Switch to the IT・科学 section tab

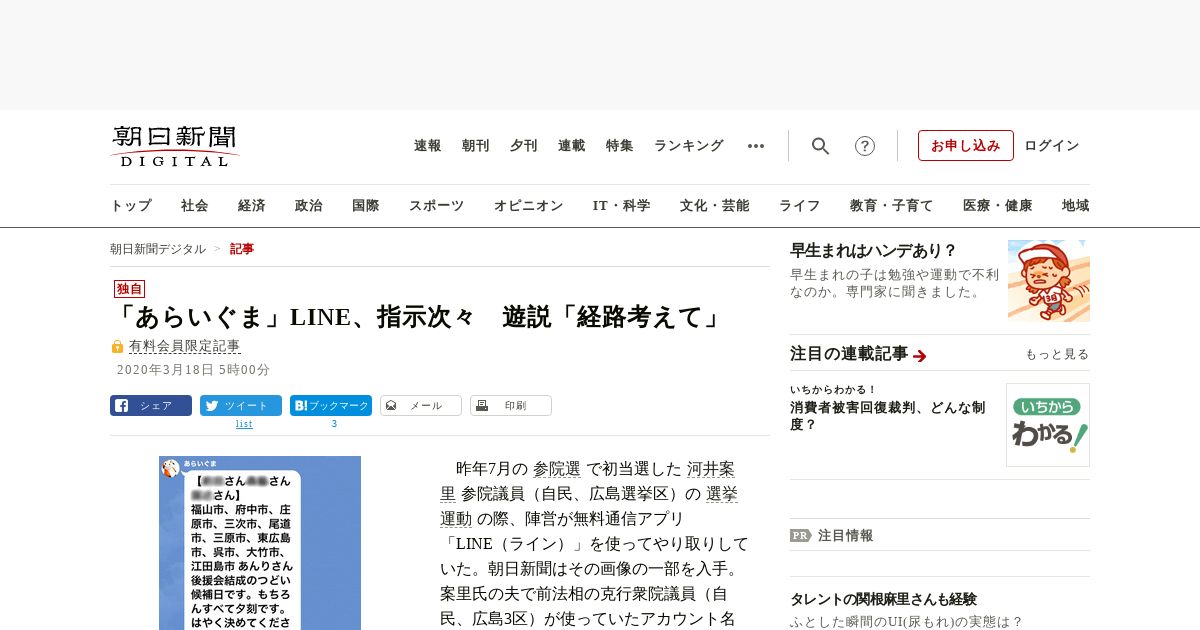pos(622,206)
